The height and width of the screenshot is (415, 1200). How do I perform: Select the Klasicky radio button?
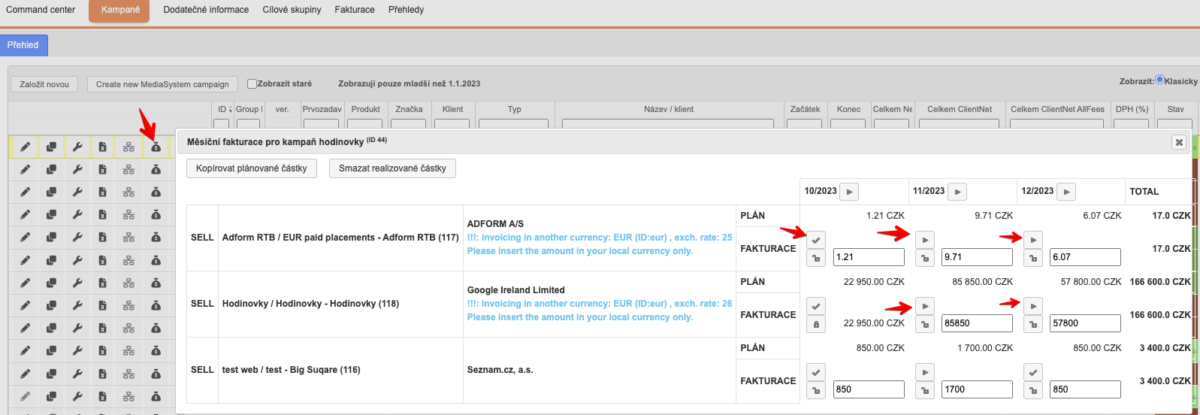(x=1160, y=81)
